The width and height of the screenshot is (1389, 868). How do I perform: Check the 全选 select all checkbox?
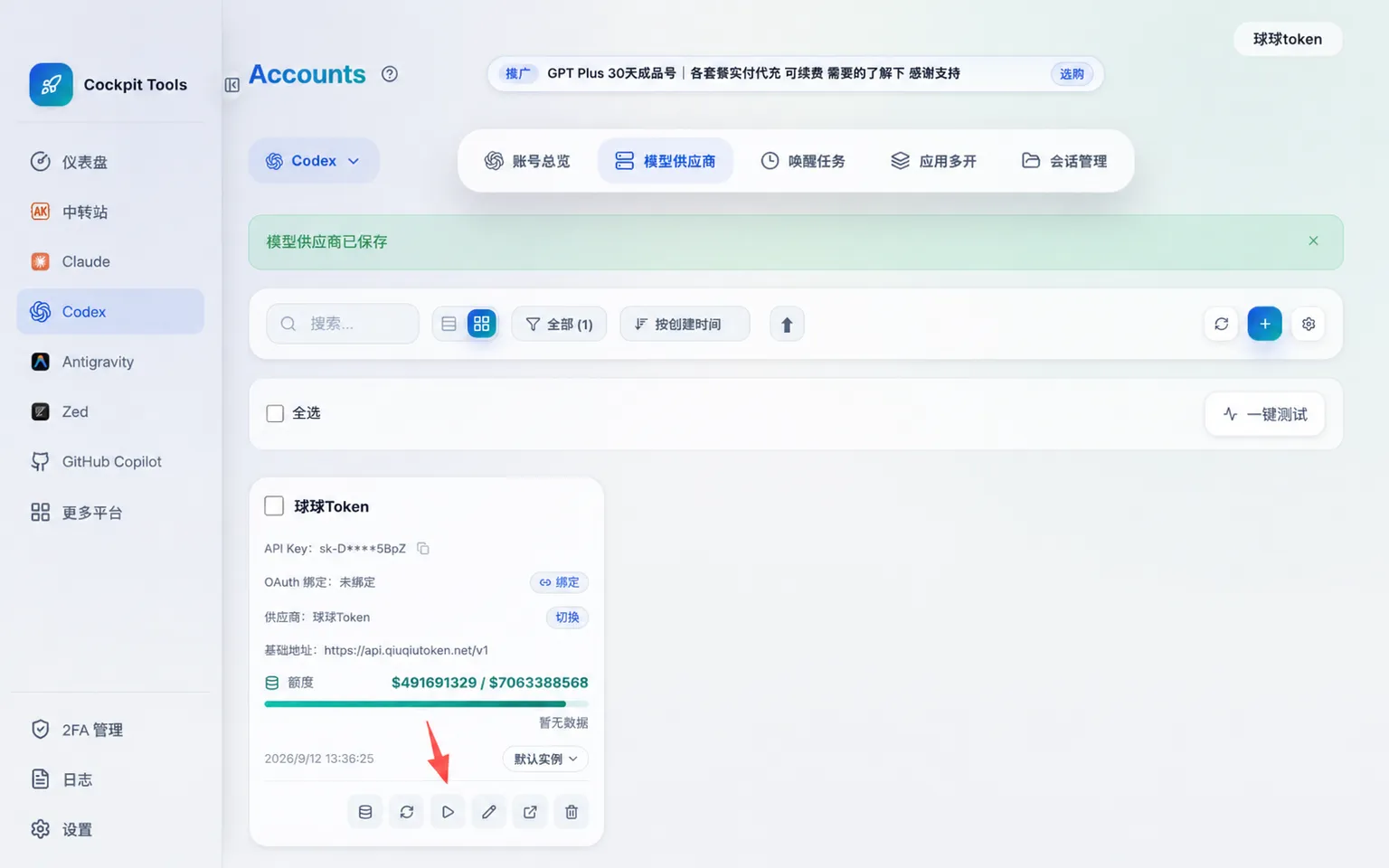tap(275, 413)
